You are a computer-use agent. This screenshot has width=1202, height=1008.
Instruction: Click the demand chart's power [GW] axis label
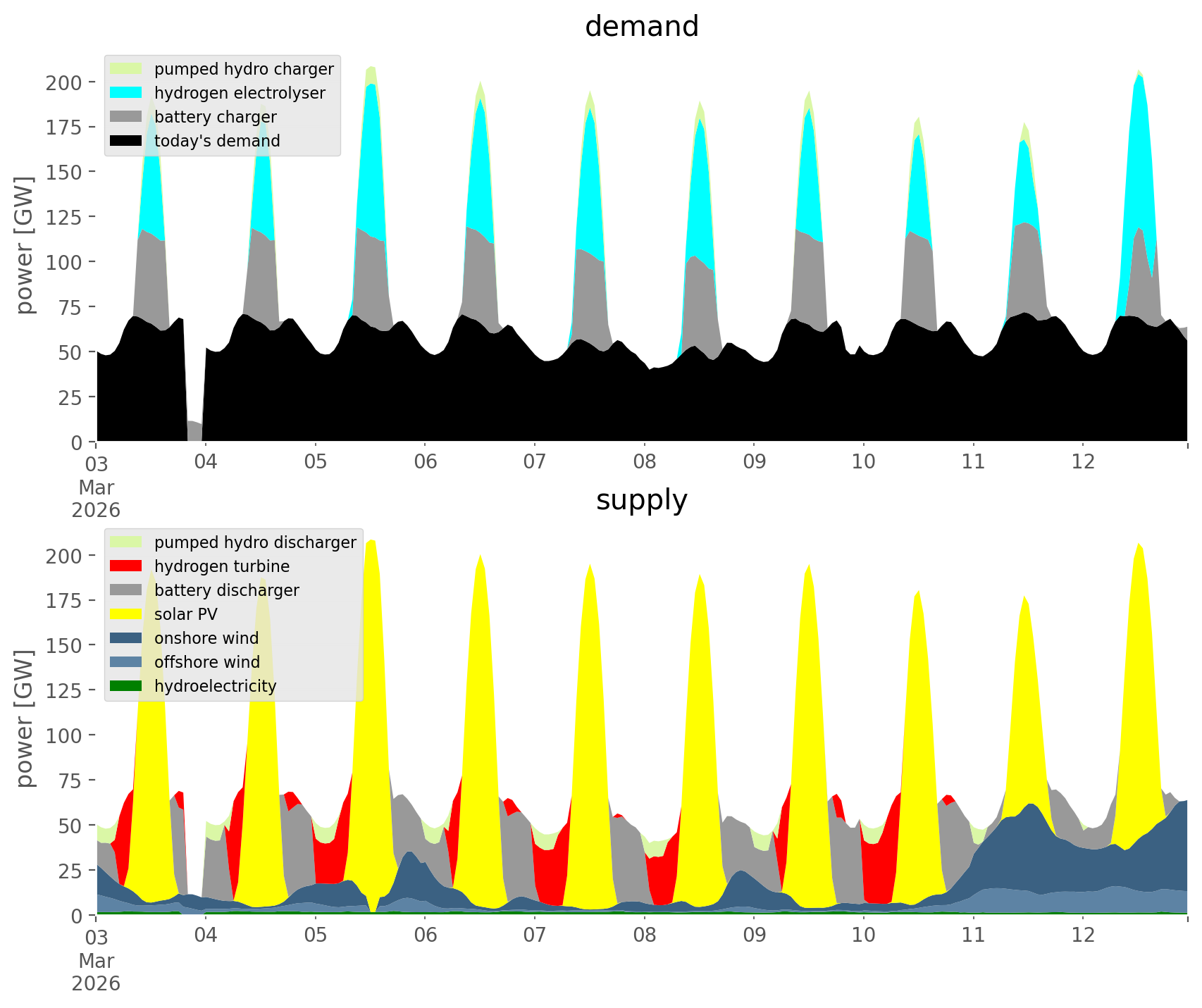tap(25, 245)
